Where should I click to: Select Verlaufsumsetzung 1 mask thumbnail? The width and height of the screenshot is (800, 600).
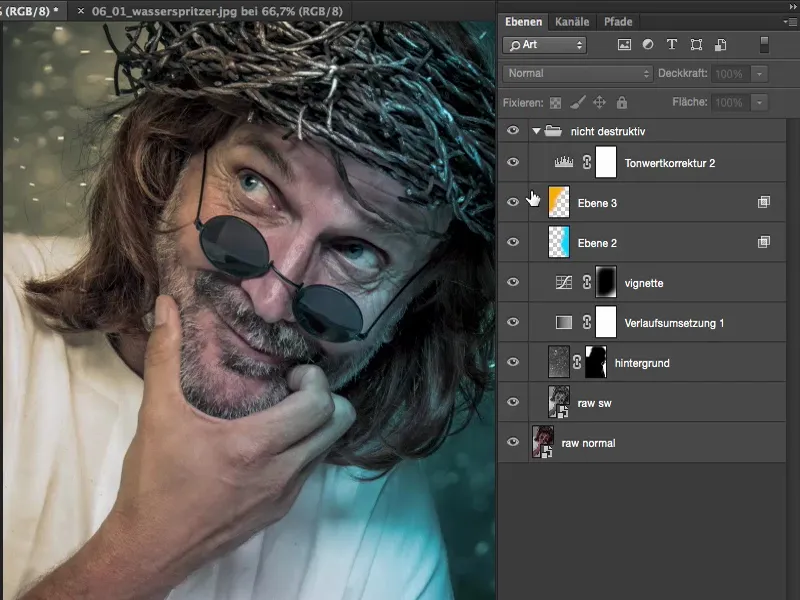606,322
